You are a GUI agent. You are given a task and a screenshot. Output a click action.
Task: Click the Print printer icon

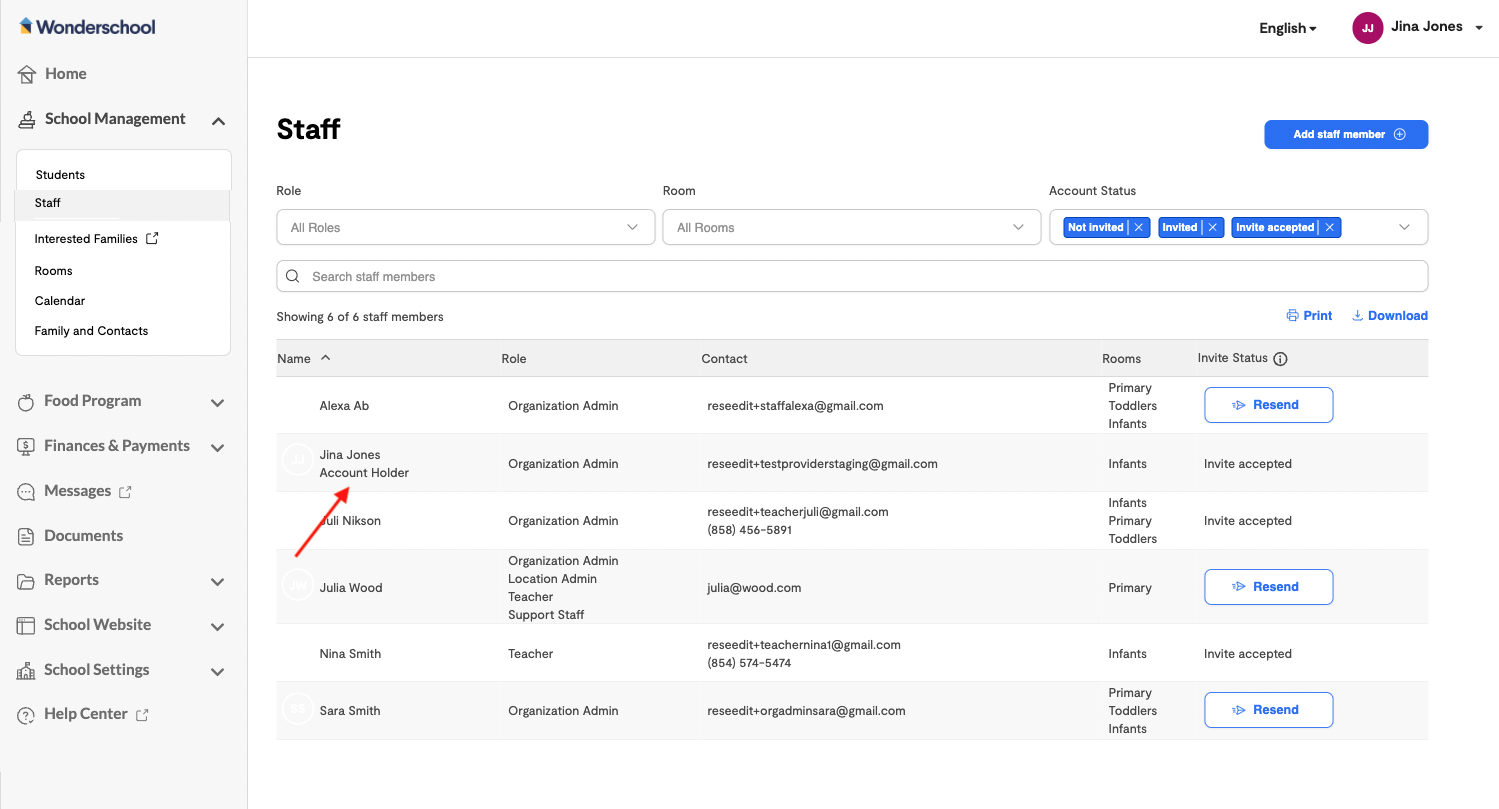tap(1292, 316)
